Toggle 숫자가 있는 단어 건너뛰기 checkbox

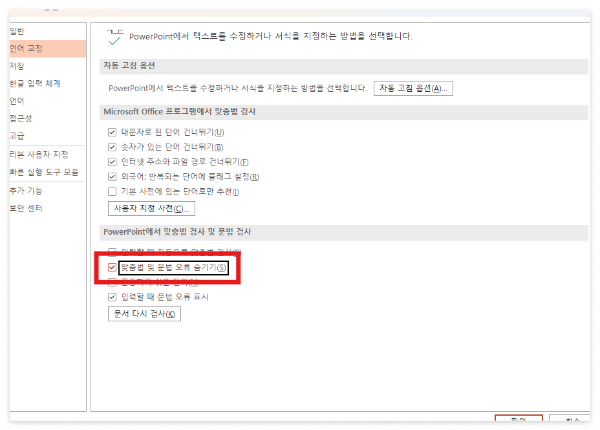(112, 147)
